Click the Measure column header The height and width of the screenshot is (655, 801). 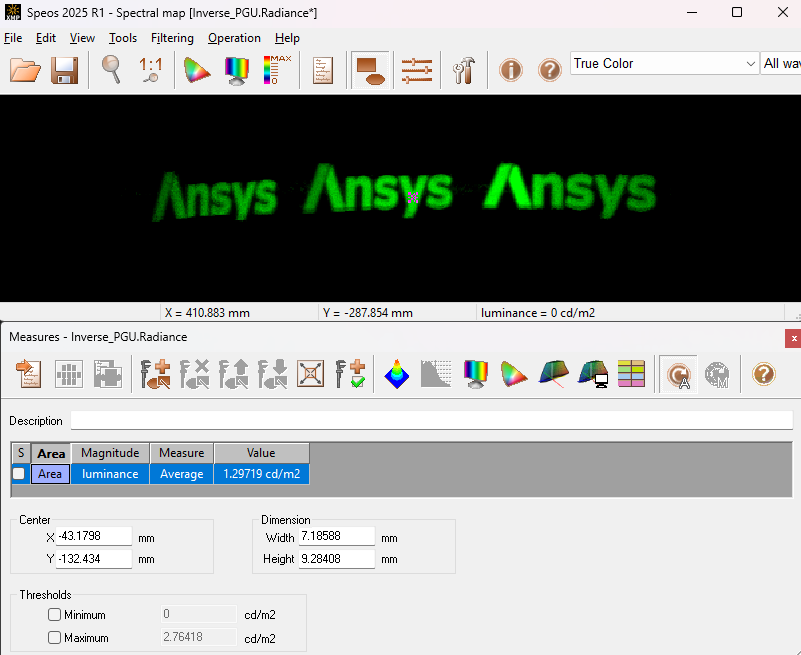tap(182, 453)
